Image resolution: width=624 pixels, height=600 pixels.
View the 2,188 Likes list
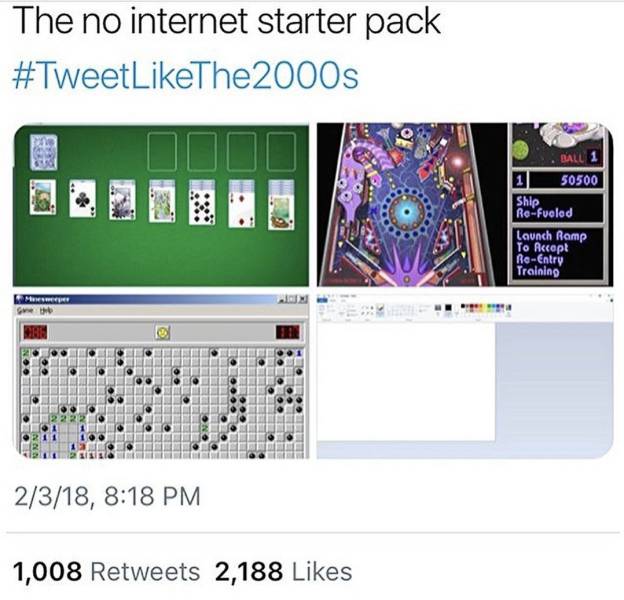[x=283, y=571]
